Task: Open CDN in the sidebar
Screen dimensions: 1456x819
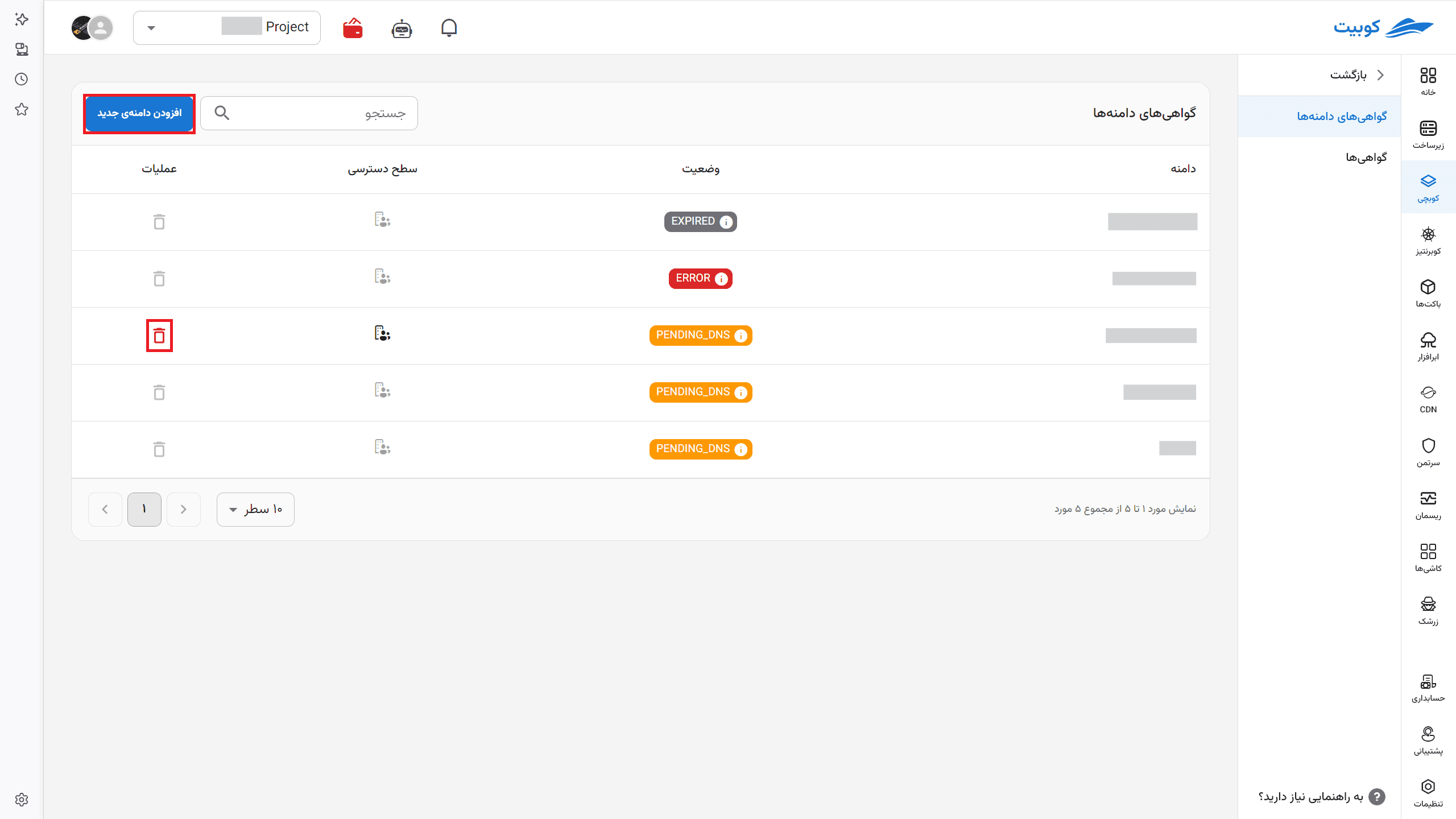Action: 1428,399
